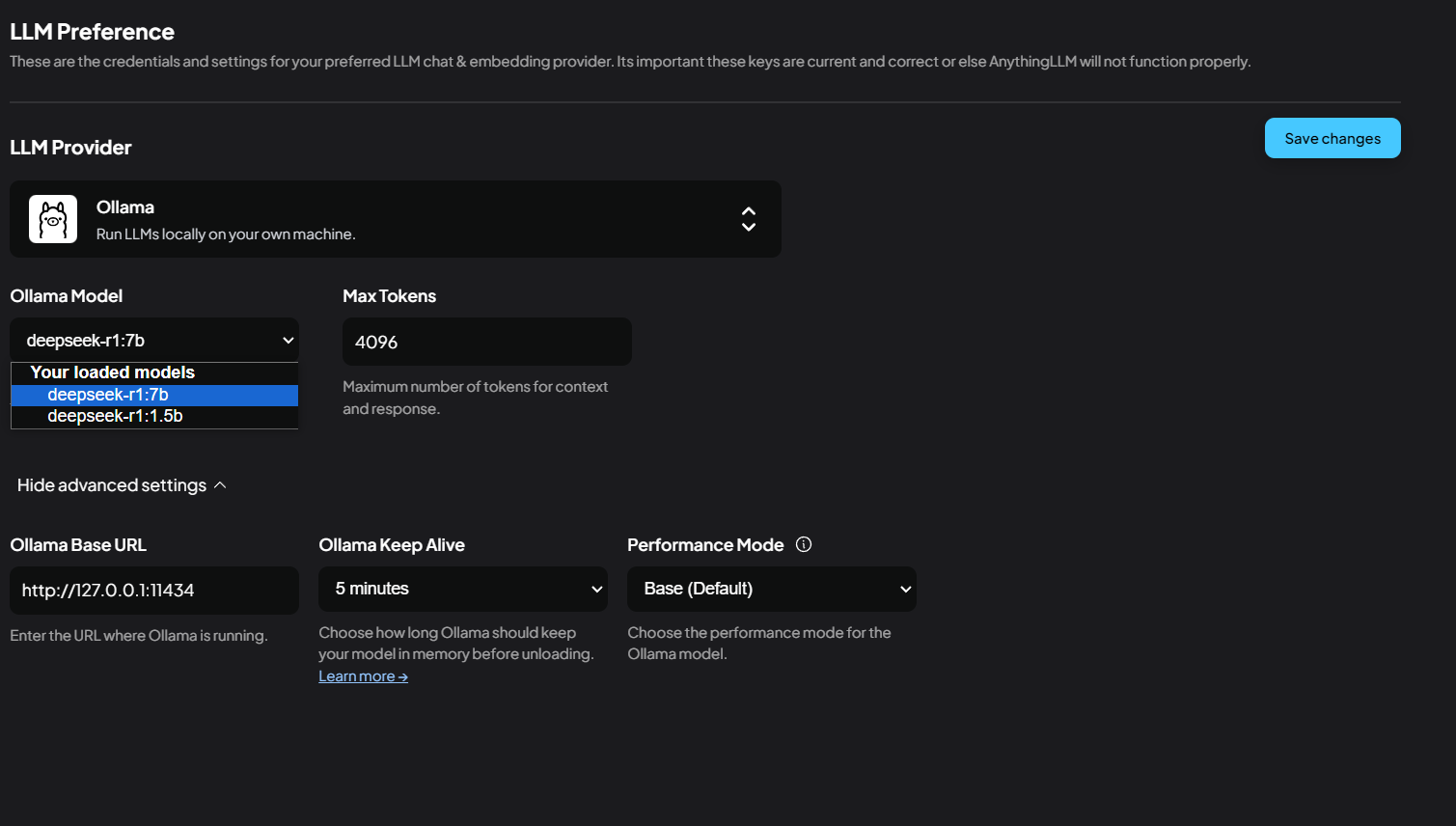Click the LLM Preference page heading
Image resolution: width=1456 pixels, height=826 pixels.
point(93,32)
